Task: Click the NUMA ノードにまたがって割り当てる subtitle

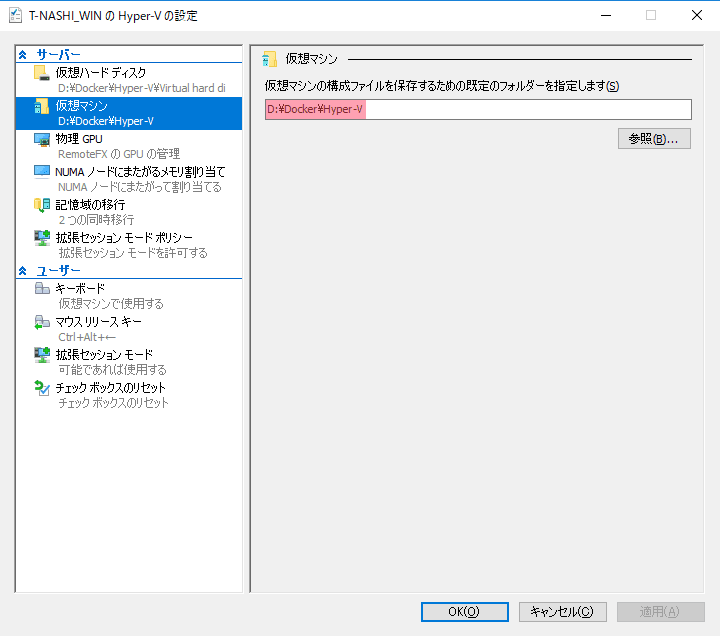Action: 140,187
